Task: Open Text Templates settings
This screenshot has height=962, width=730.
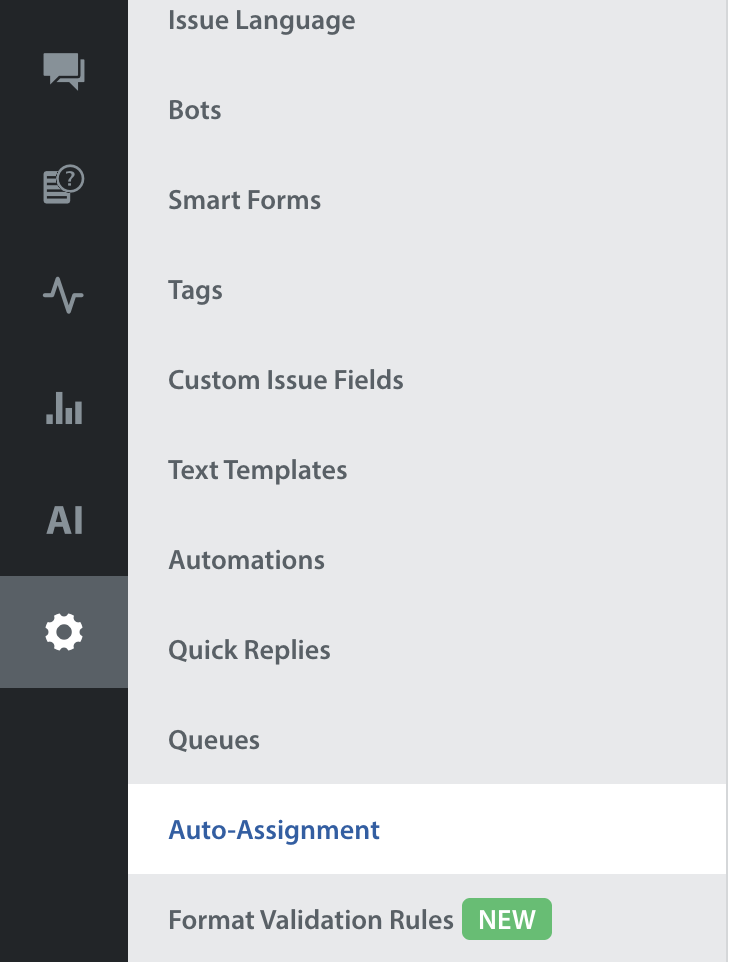Action: pyautogui.click(x=258, y=470)
